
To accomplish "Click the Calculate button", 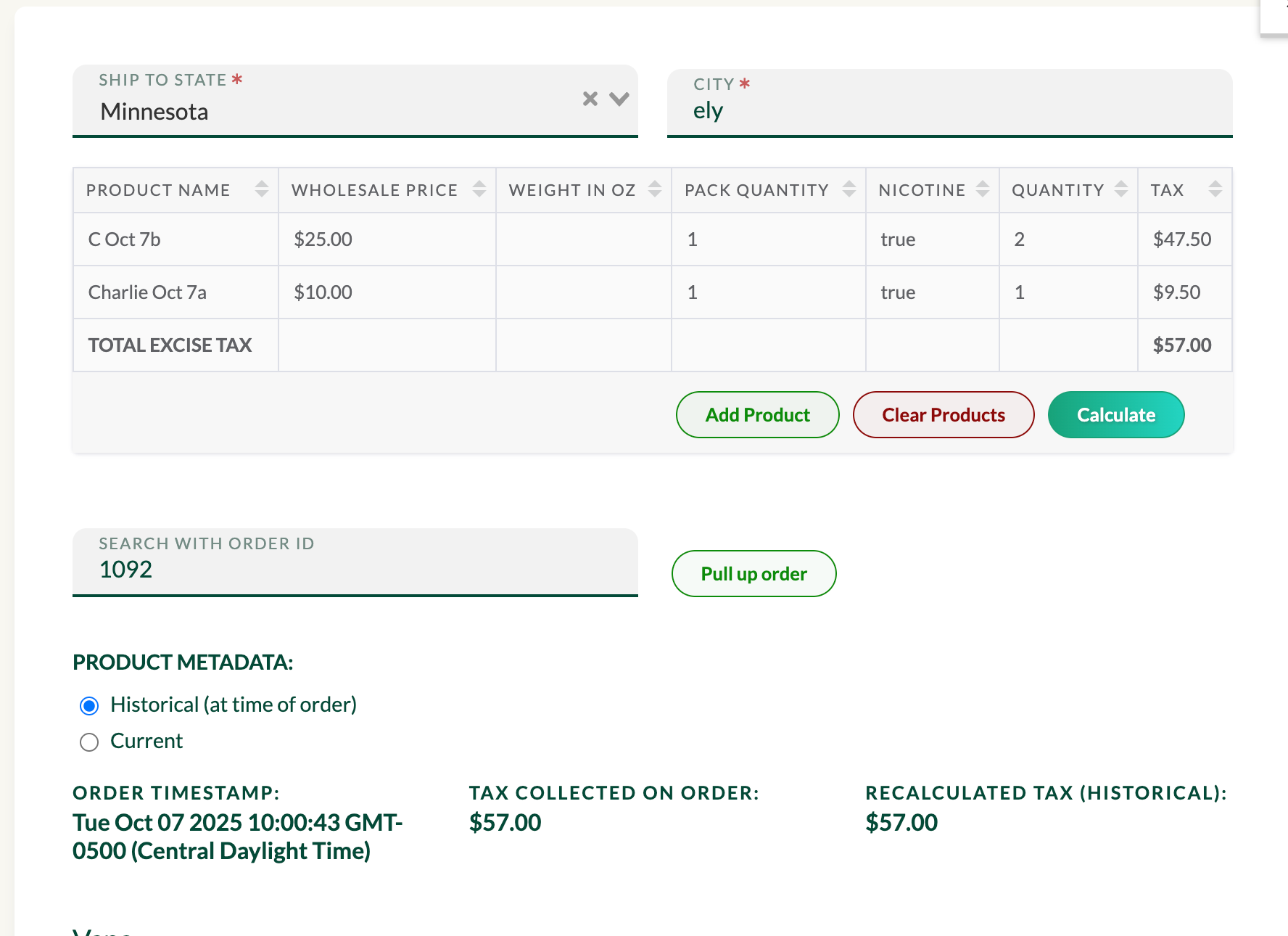I will (x=1115, y=415).
